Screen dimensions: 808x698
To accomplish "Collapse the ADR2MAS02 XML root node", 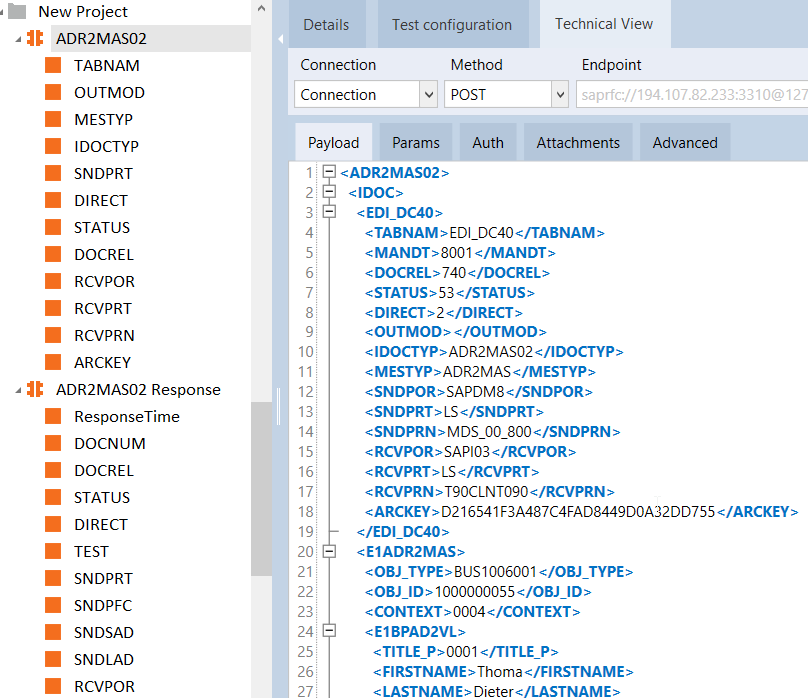I will (x=329, y=172).
